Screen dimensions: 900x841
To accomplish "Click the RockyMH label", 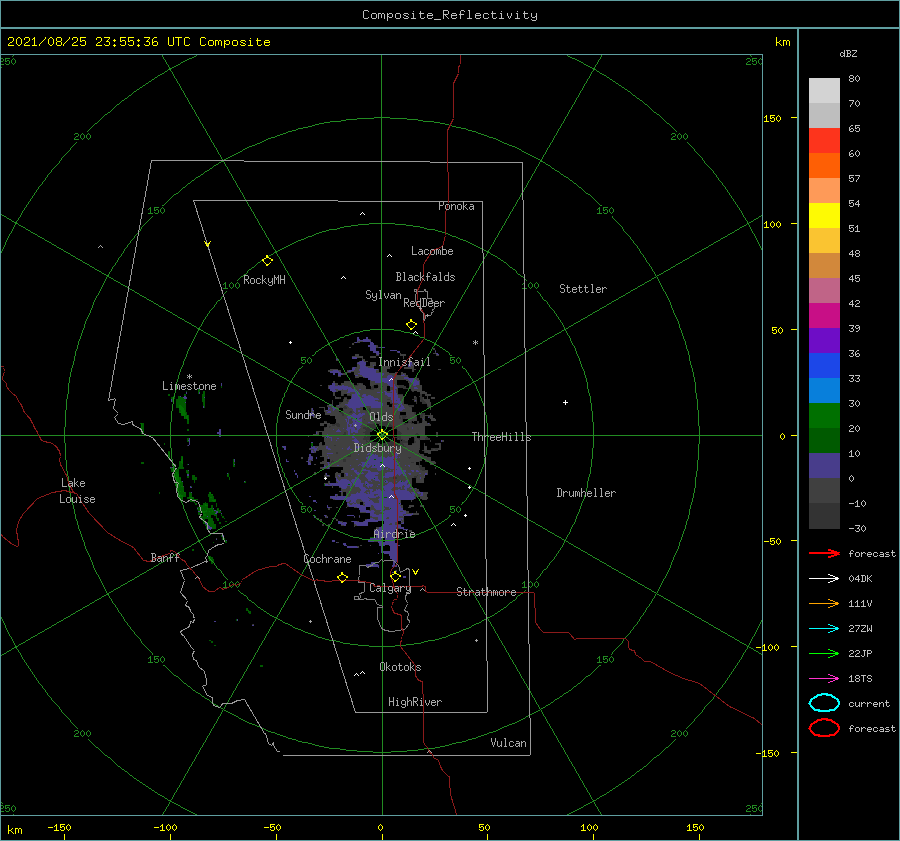I will (x=264, y=280).
